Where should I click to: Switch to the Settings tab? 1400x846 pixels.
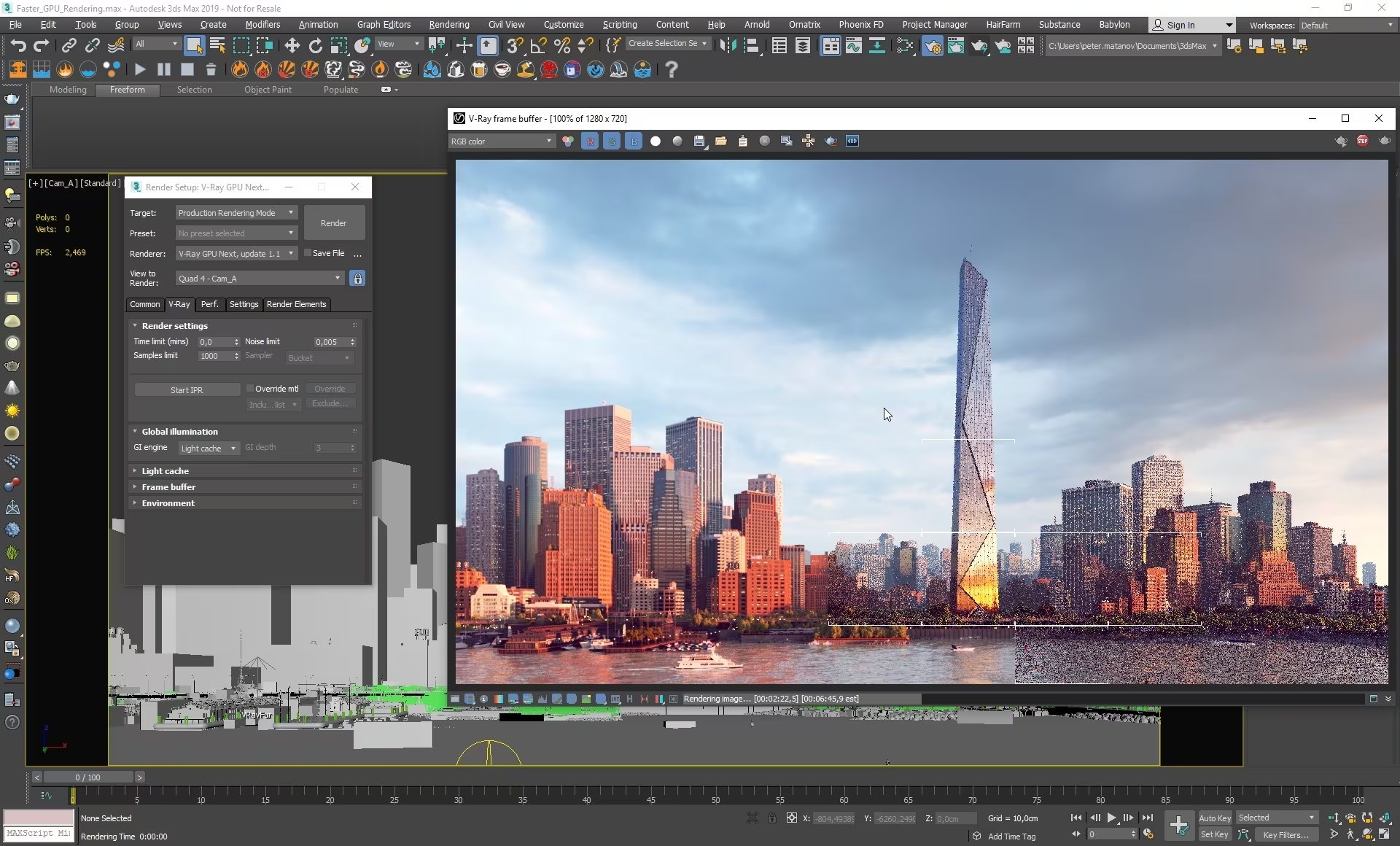coord(244,304)
